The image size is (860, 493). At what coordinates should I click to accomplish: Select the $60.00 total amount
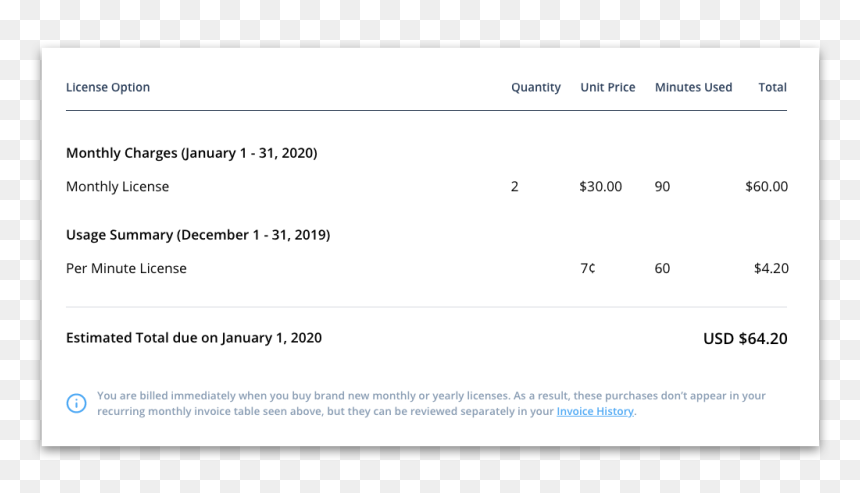pyautogui.click(x=766, y=186)
